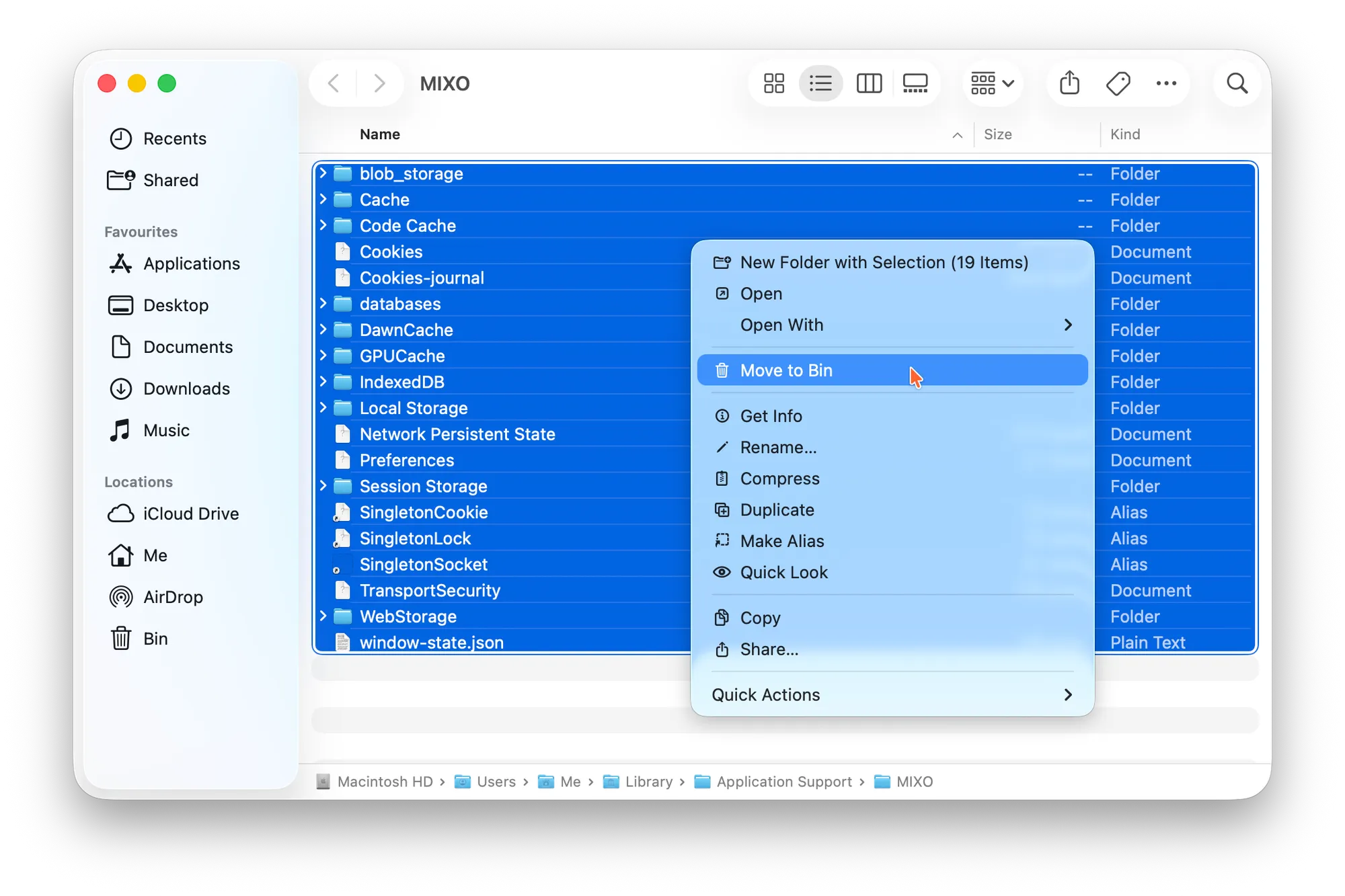Screen dimensions: 1345x896
Task: Expand the Code Cache folder
Action: click(x=323, y=225)
